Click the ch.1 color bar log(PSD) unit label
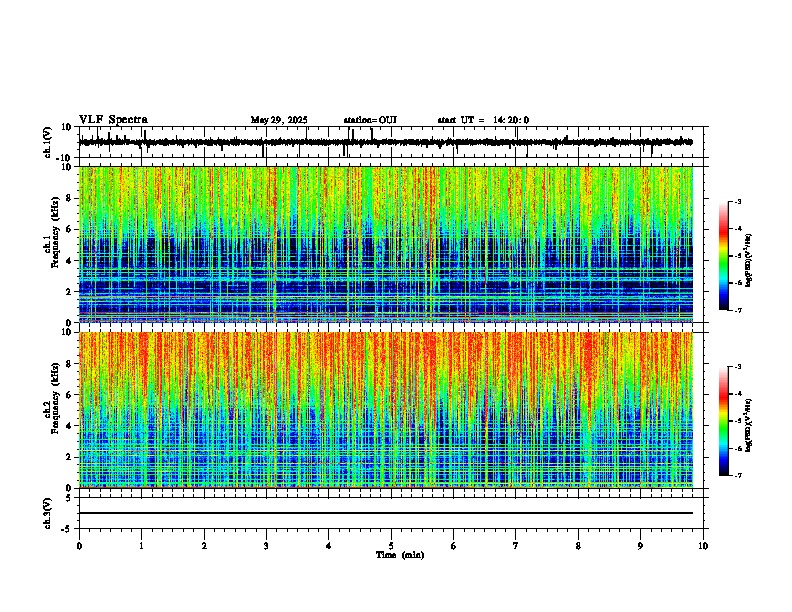792x612 pixels. [x=749, y=260]
